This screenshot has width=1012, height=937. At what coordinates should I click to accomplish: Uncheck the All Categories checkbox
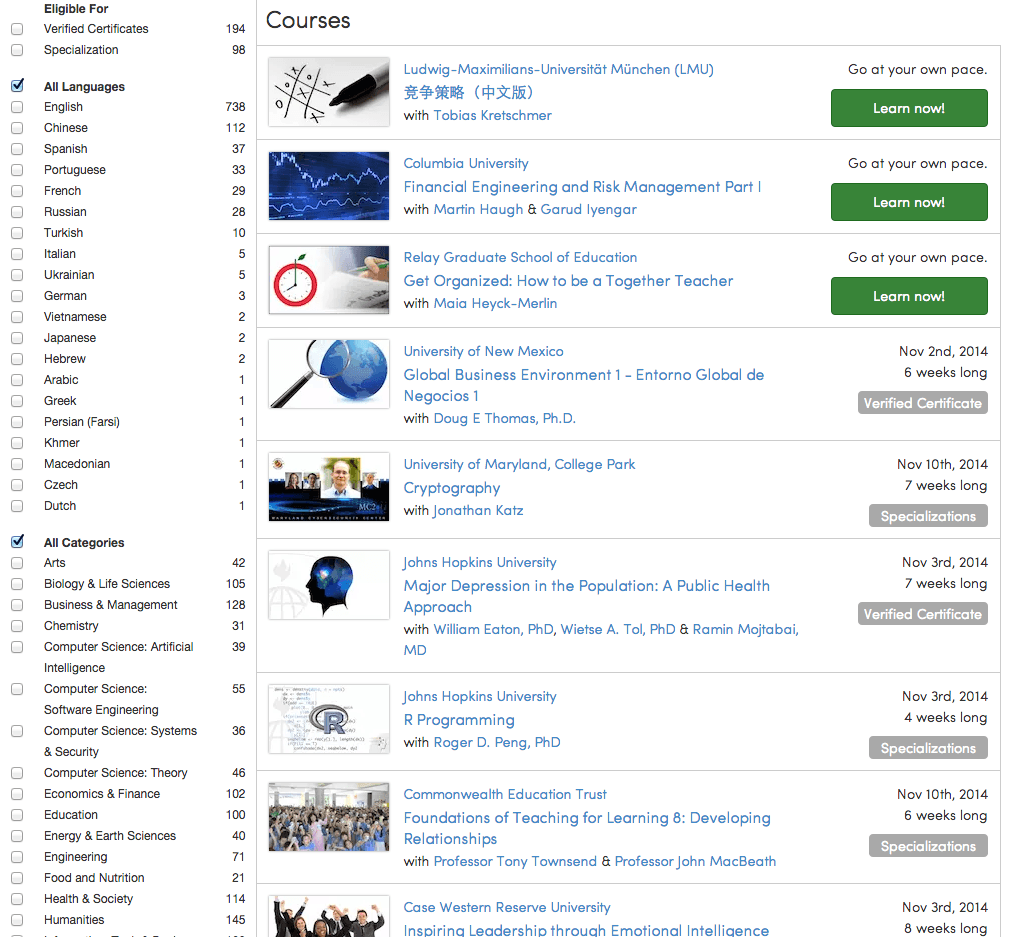pyautogui.click(x=17, y=541)
